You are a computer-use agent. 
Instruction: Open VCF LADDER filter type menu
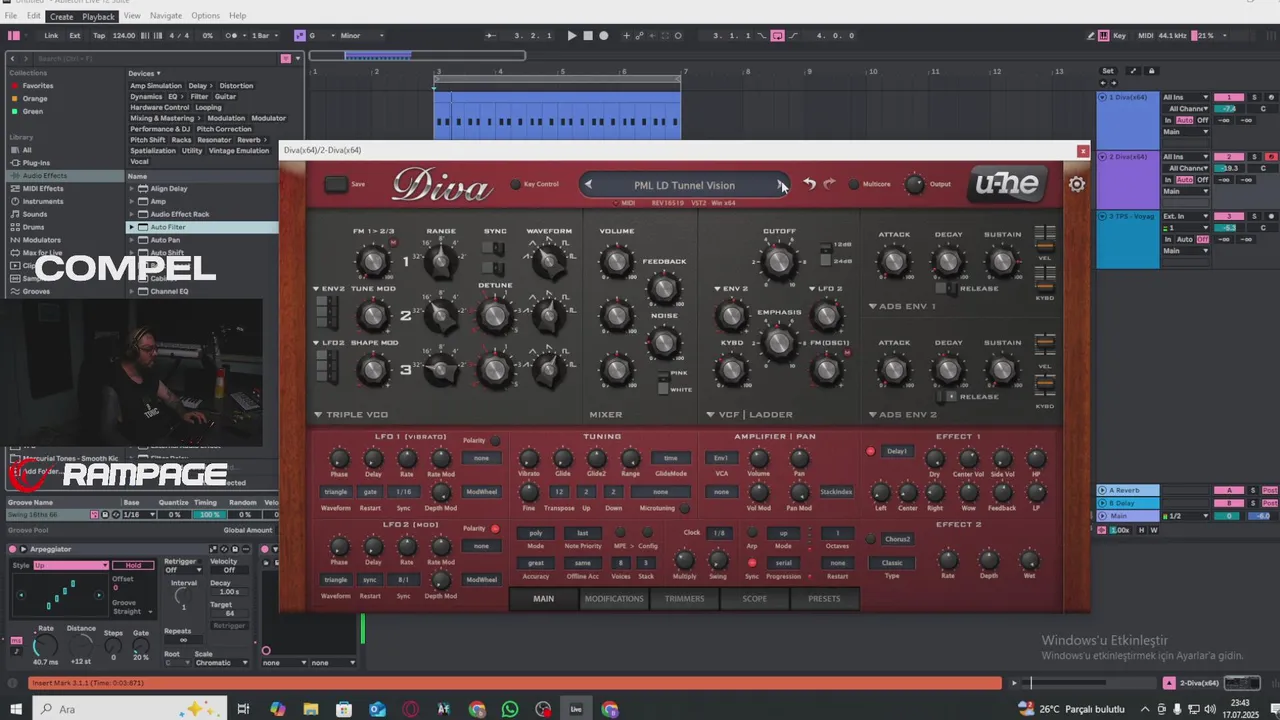(749, 414)
